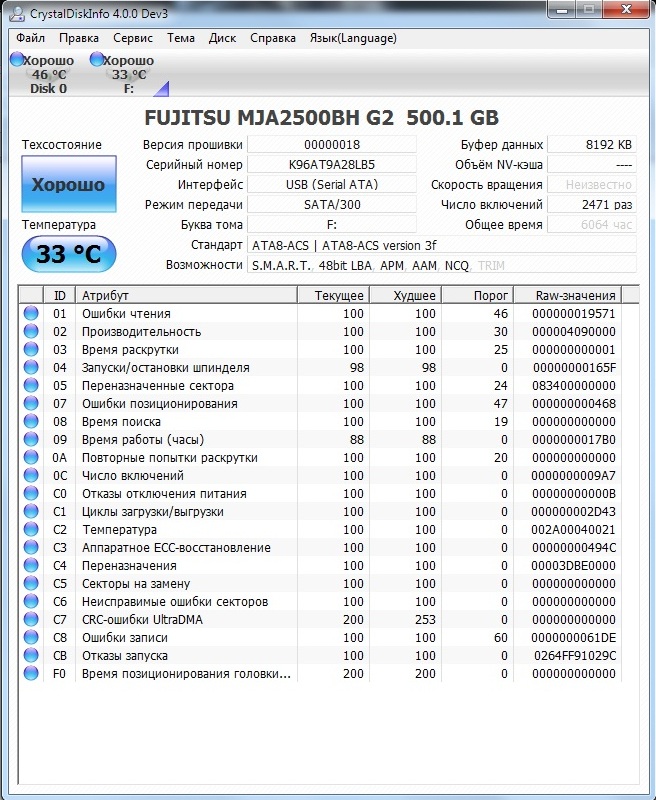Click blue orb beside reallocated sectors row 05
The image size is (656, 800).
(31, 386)
